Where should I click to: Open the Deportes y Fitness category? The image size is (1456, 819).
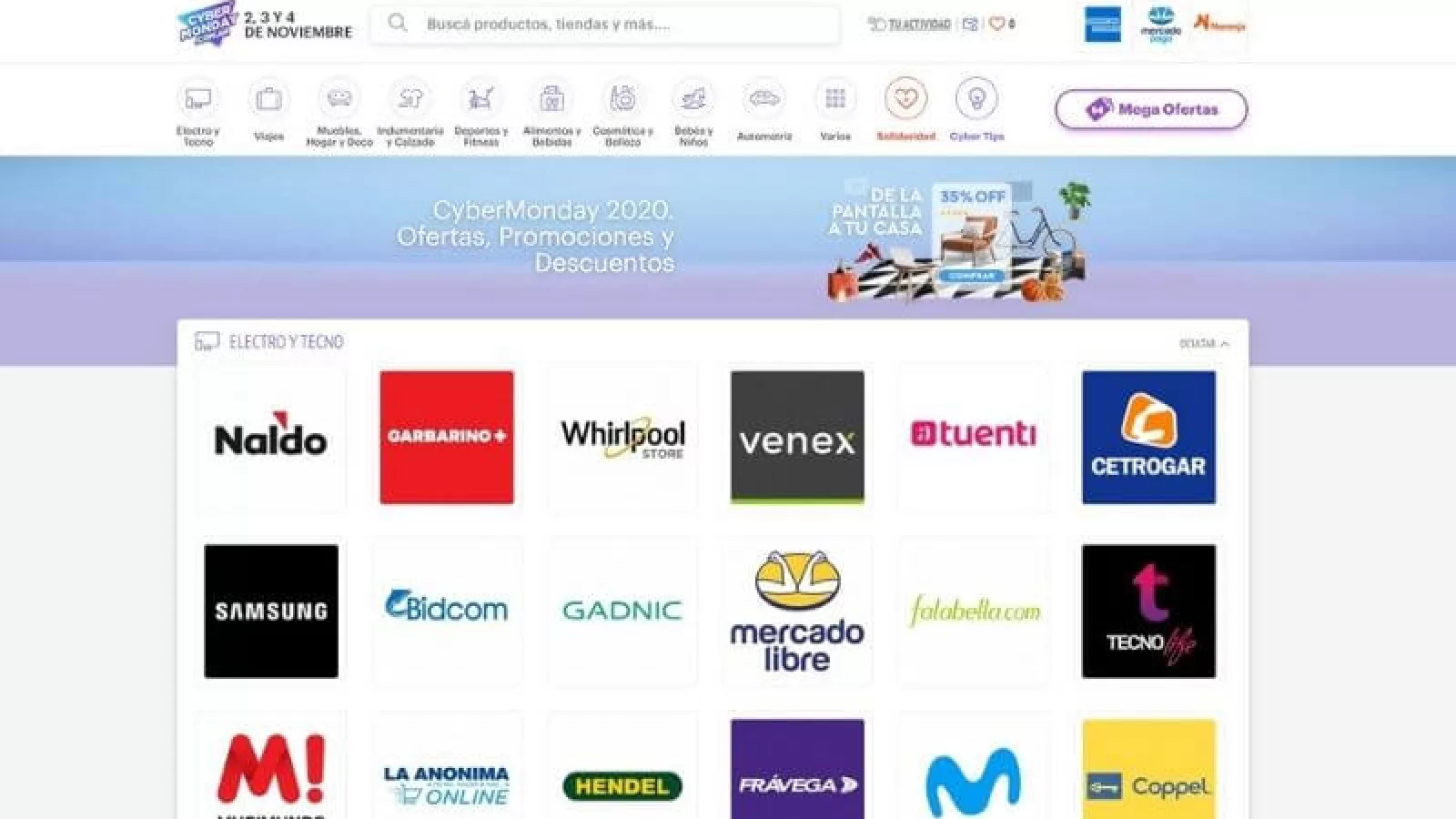pyautogui.click(x=480, y=99)
